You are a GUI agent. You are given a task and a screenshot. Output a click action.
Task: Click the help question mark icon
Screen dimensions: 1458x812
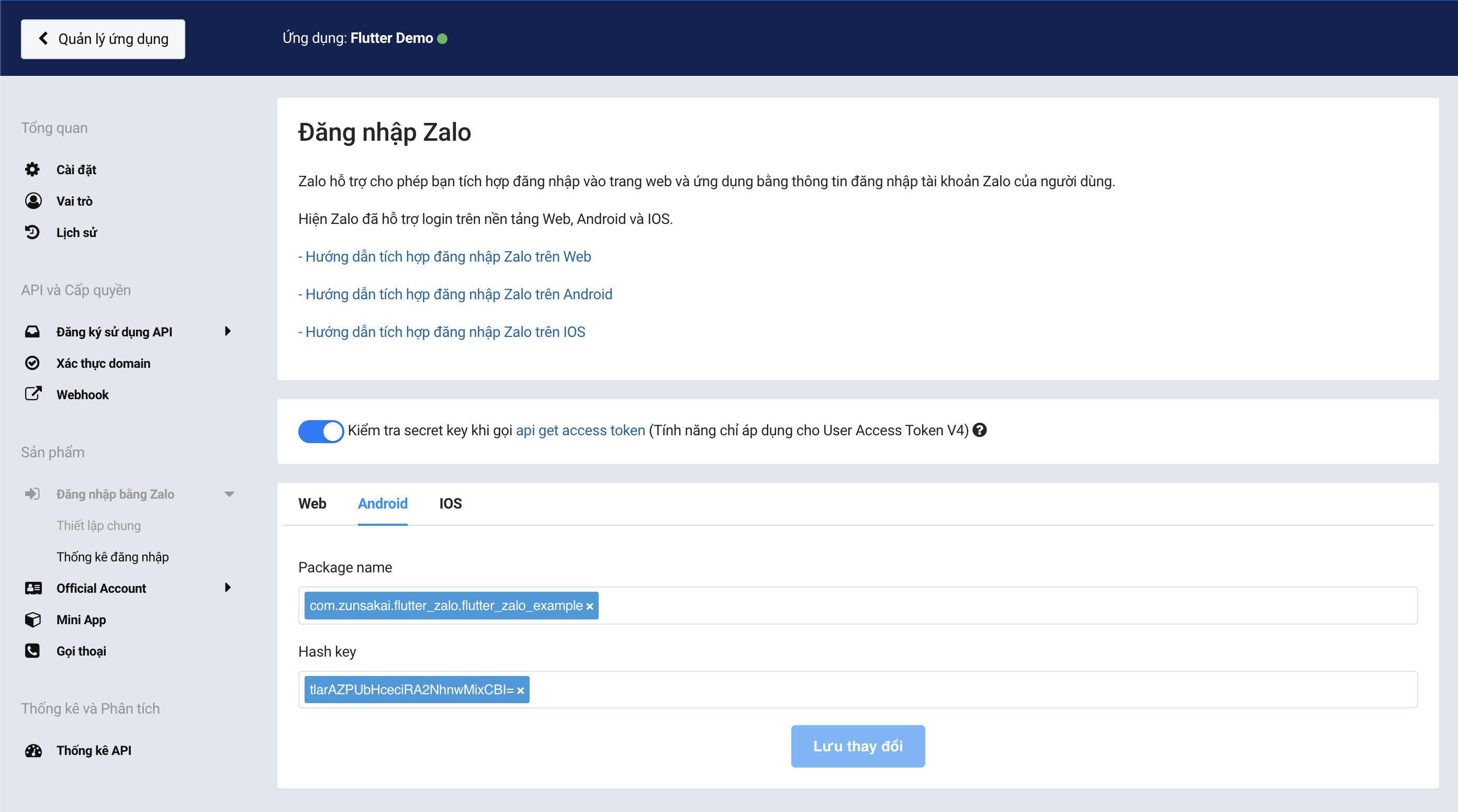point(980,430)
